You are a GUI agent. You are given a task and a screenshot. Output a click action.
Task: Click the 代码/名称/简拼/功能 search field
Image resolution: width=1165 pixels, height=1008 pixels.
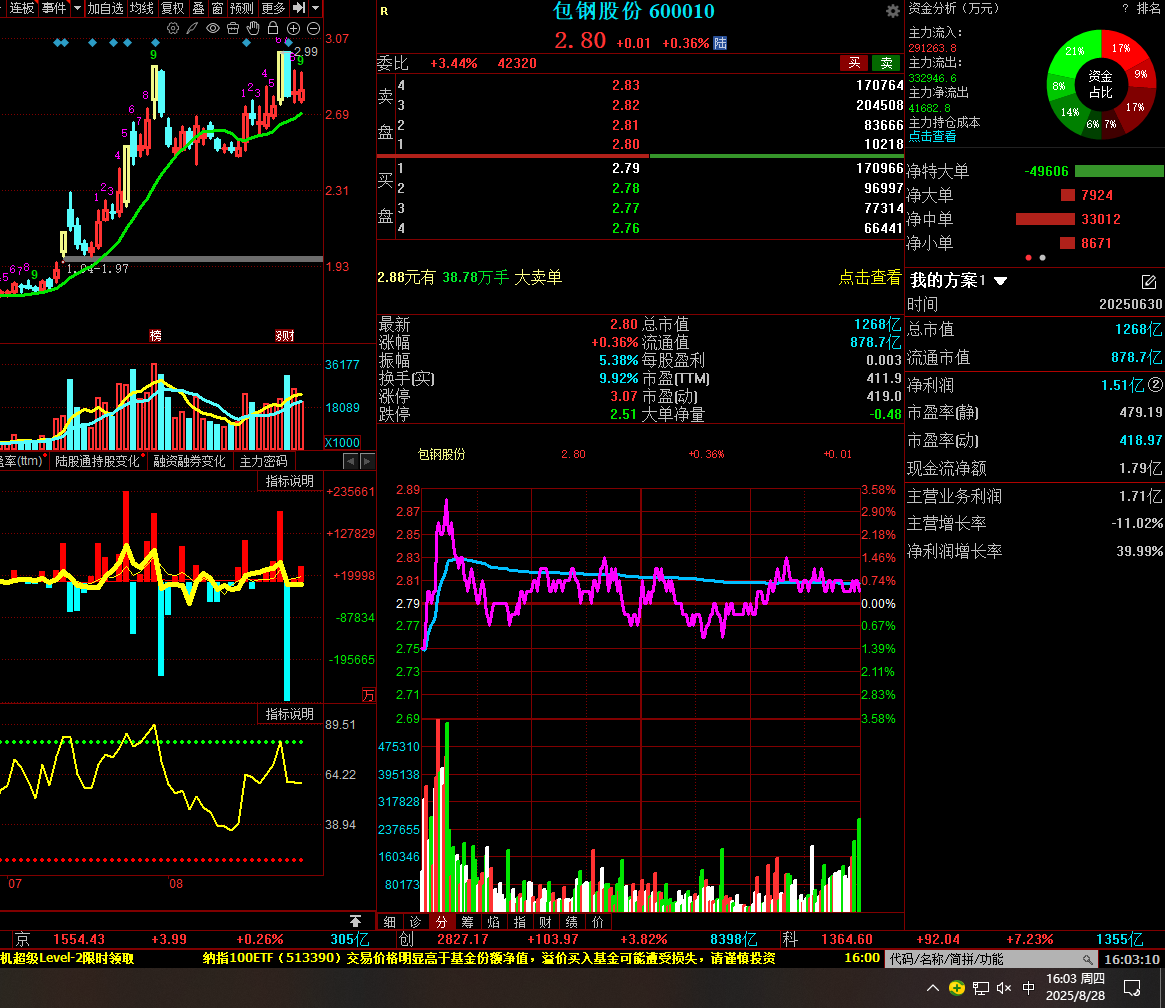[991, 959]
